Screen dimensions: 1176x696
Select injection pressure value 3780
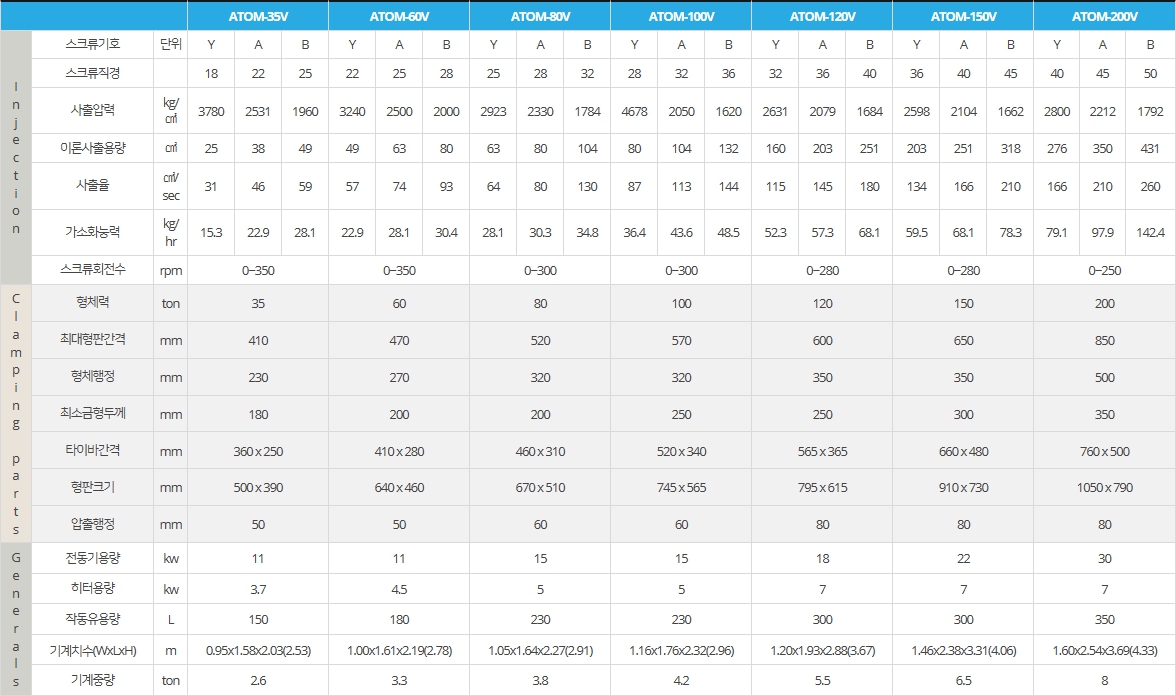pyautogui.click(x=212, y=111)
